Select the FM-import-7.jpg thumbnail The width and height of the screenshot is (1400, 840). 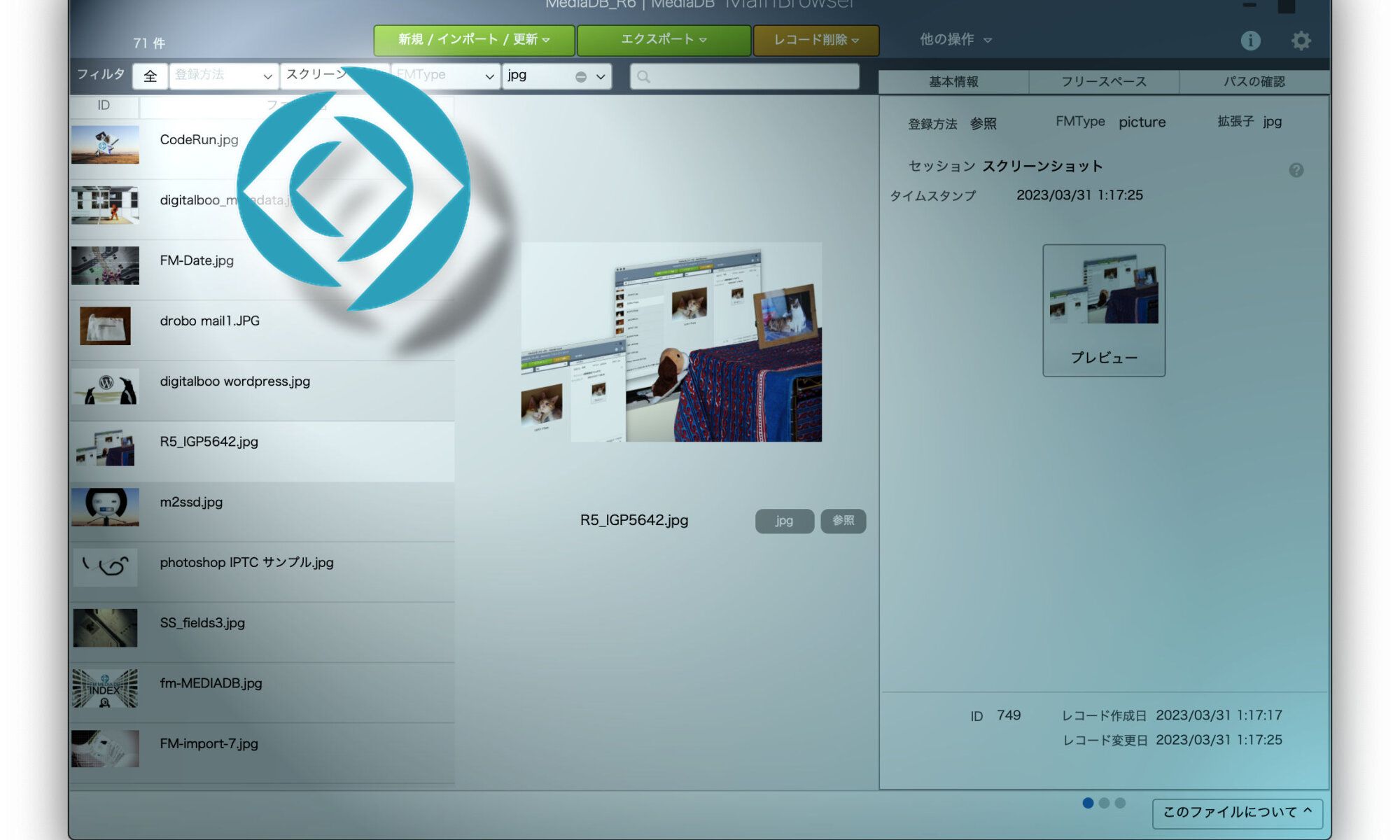(105, 749)
